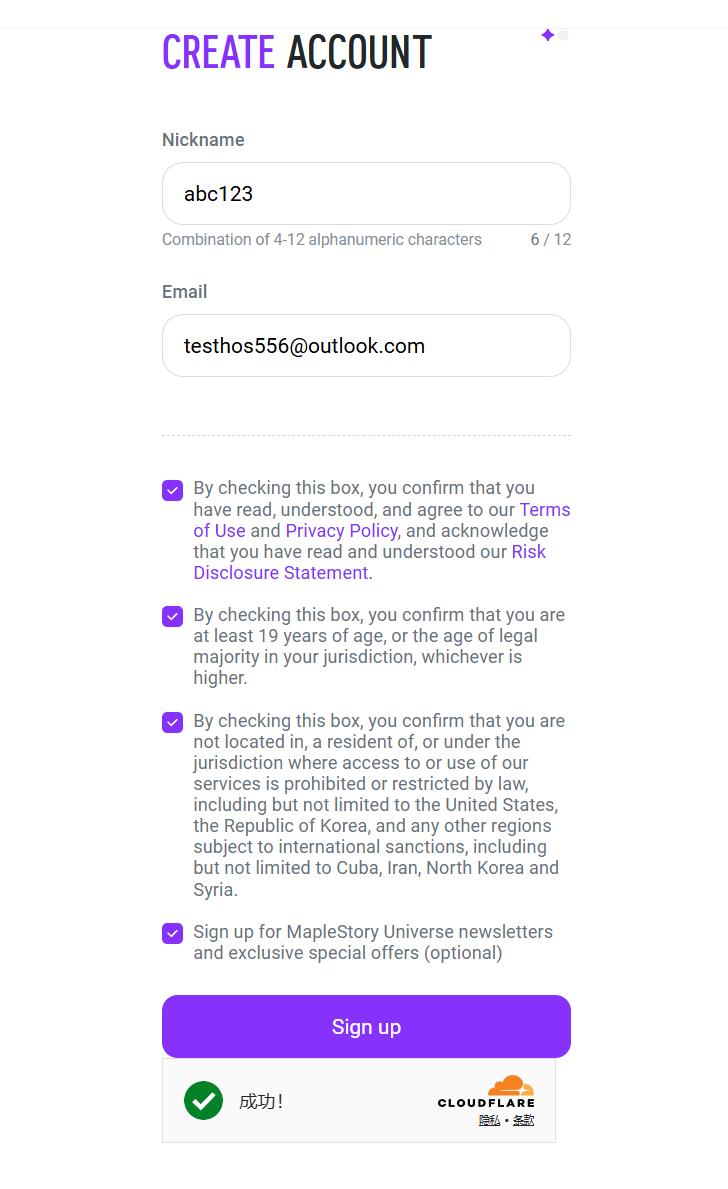This screenshot has height=1189, width=728.
Task: Disable the MapleStory Universe newsletters checkbox
Action: (173, 933)
